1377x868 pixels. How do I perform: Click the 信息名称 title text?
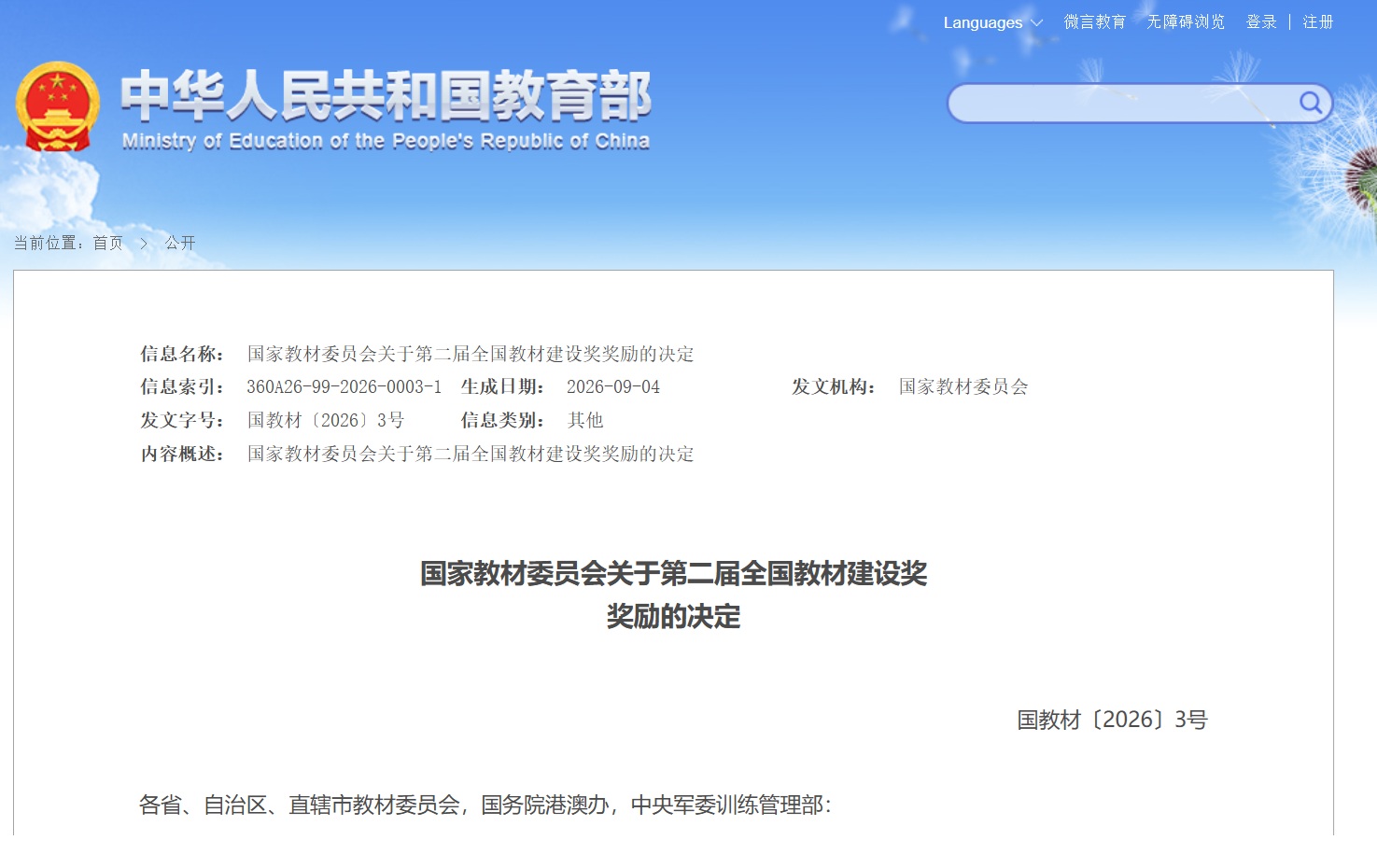click(471, 354)
